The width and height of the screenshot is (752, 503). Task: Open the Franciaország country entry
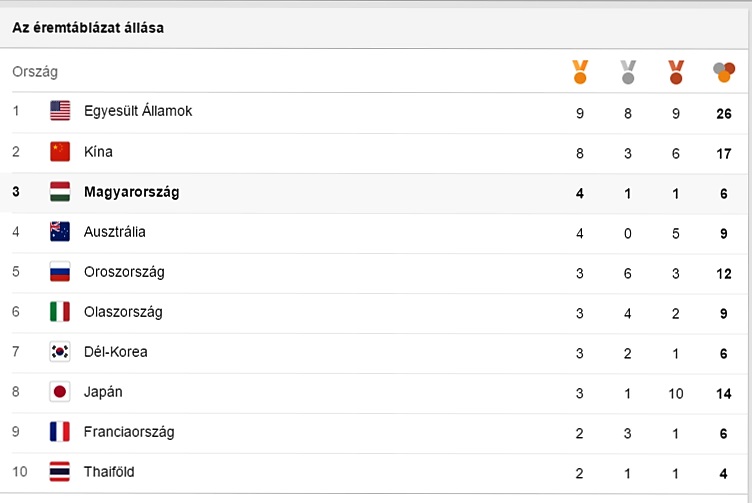point(129,432)
